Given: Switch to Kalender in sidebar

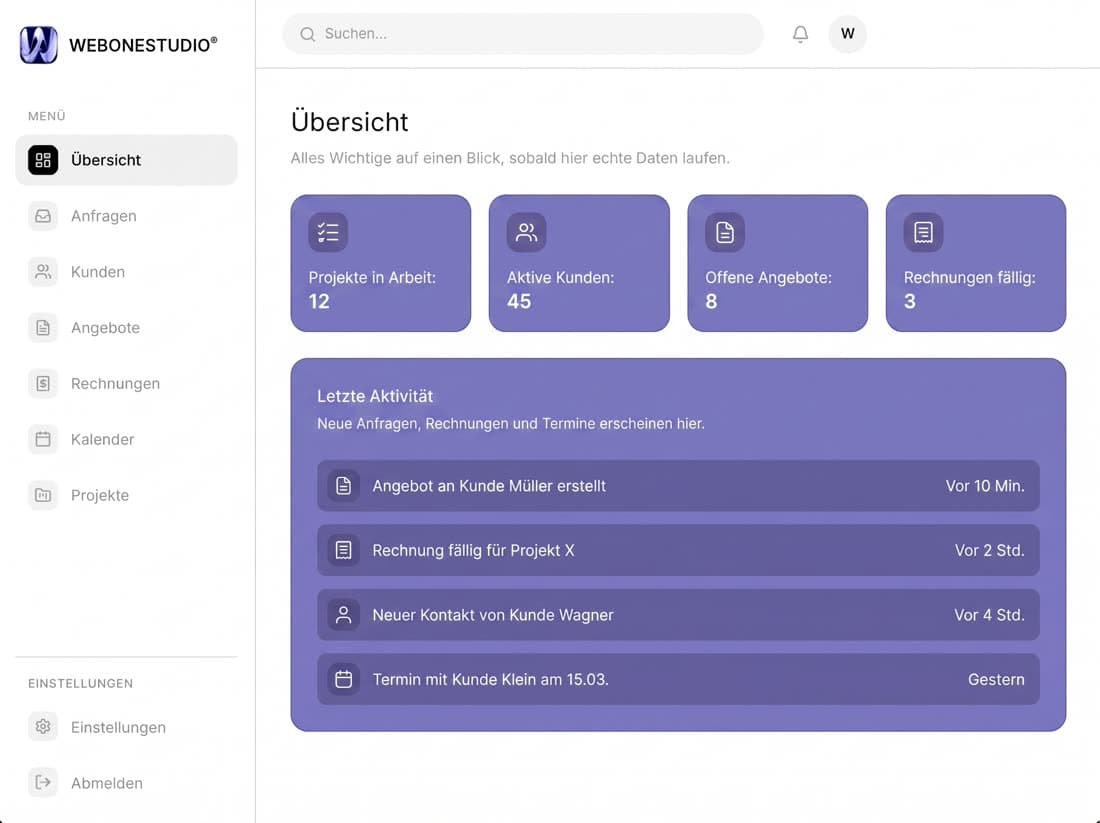Looking at the screenshot, I should [102, 439].
